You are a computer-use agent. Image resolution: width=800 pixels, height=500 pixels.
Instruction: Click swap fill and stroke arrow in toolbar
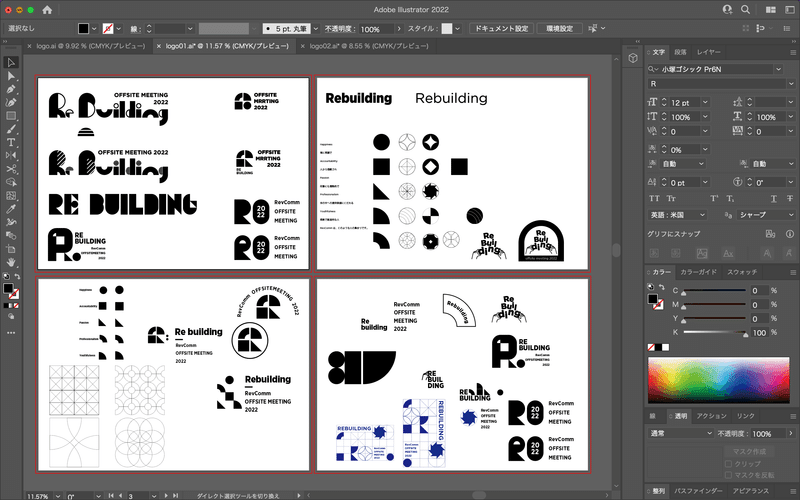pyautogui.click(x=17, y=276)
